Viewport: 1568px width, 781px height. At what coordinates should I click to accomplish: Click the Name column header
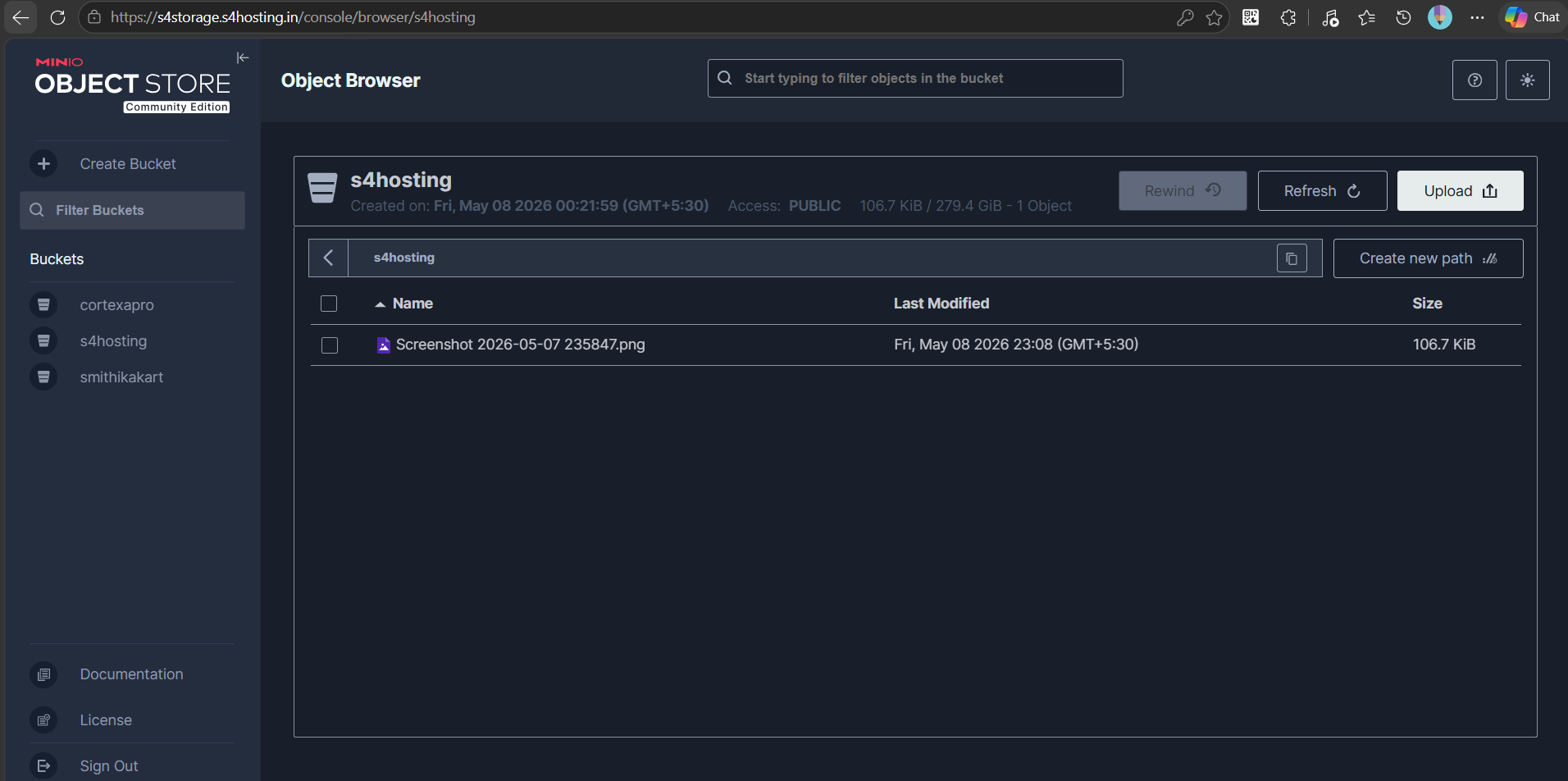pyautogui.click(x=413, y=304)
